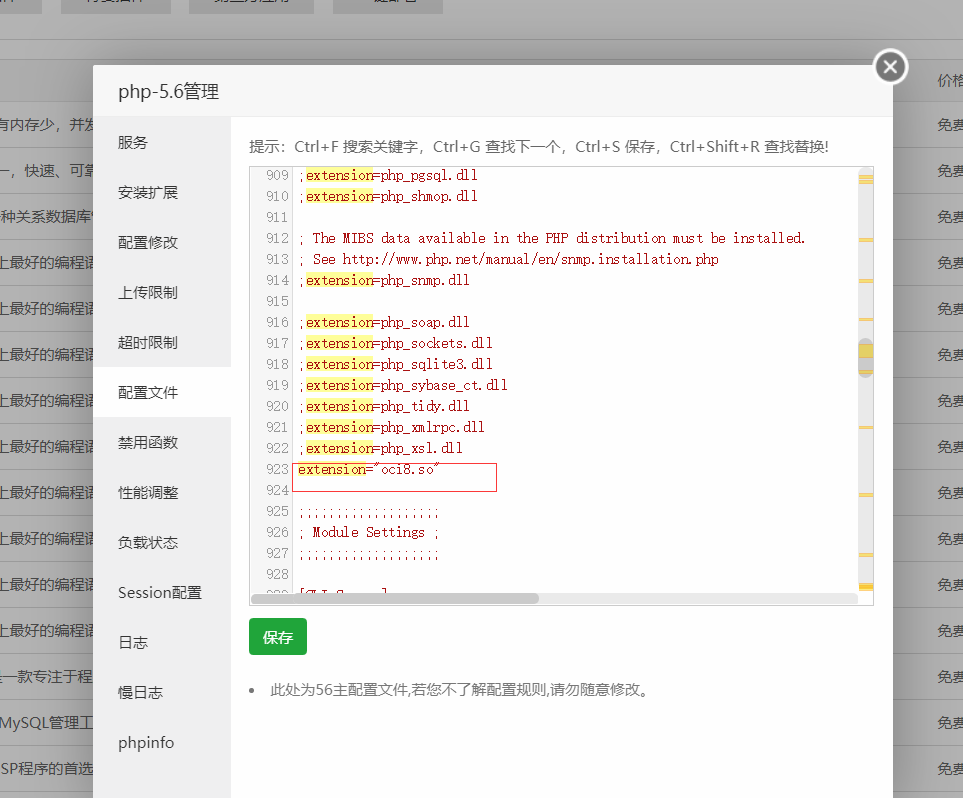963x798 pixels.
Task: Open the 日志 section
Action: point(162,642)
